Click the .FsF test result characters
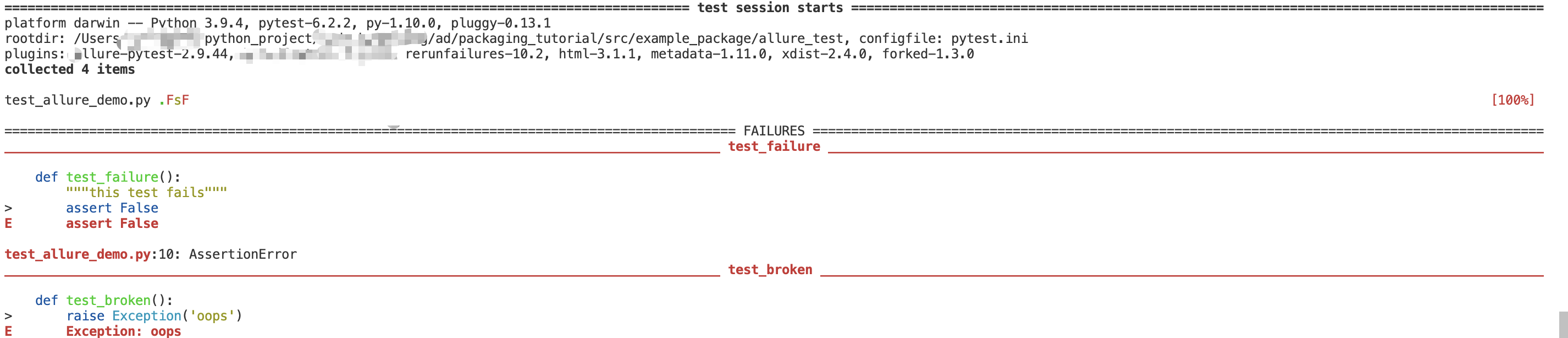Screen dimensions: 1568x338 pyautogui.click(x=174, y=100)
